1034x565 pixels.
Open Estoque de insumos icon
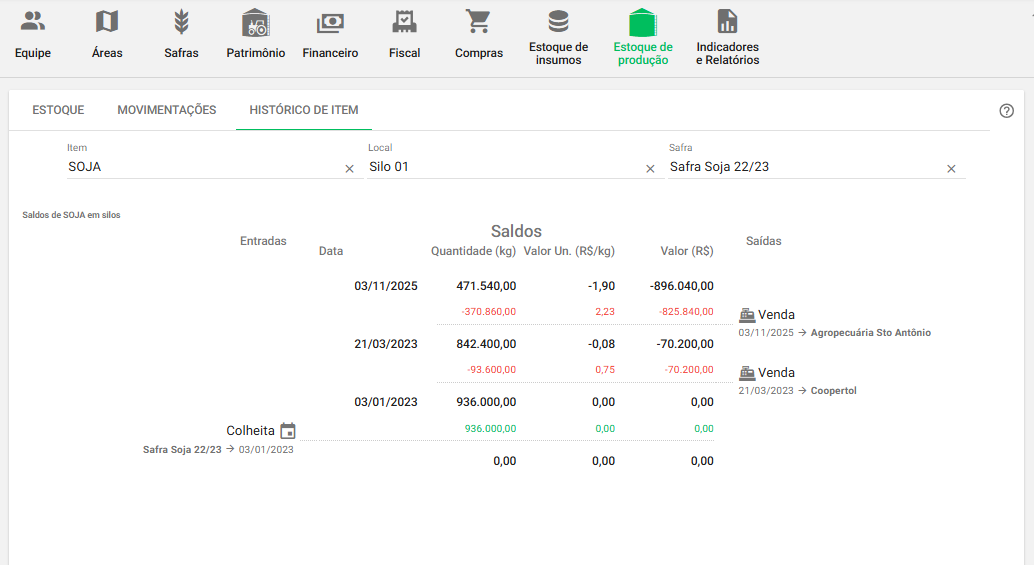click(x=558, y=22)
